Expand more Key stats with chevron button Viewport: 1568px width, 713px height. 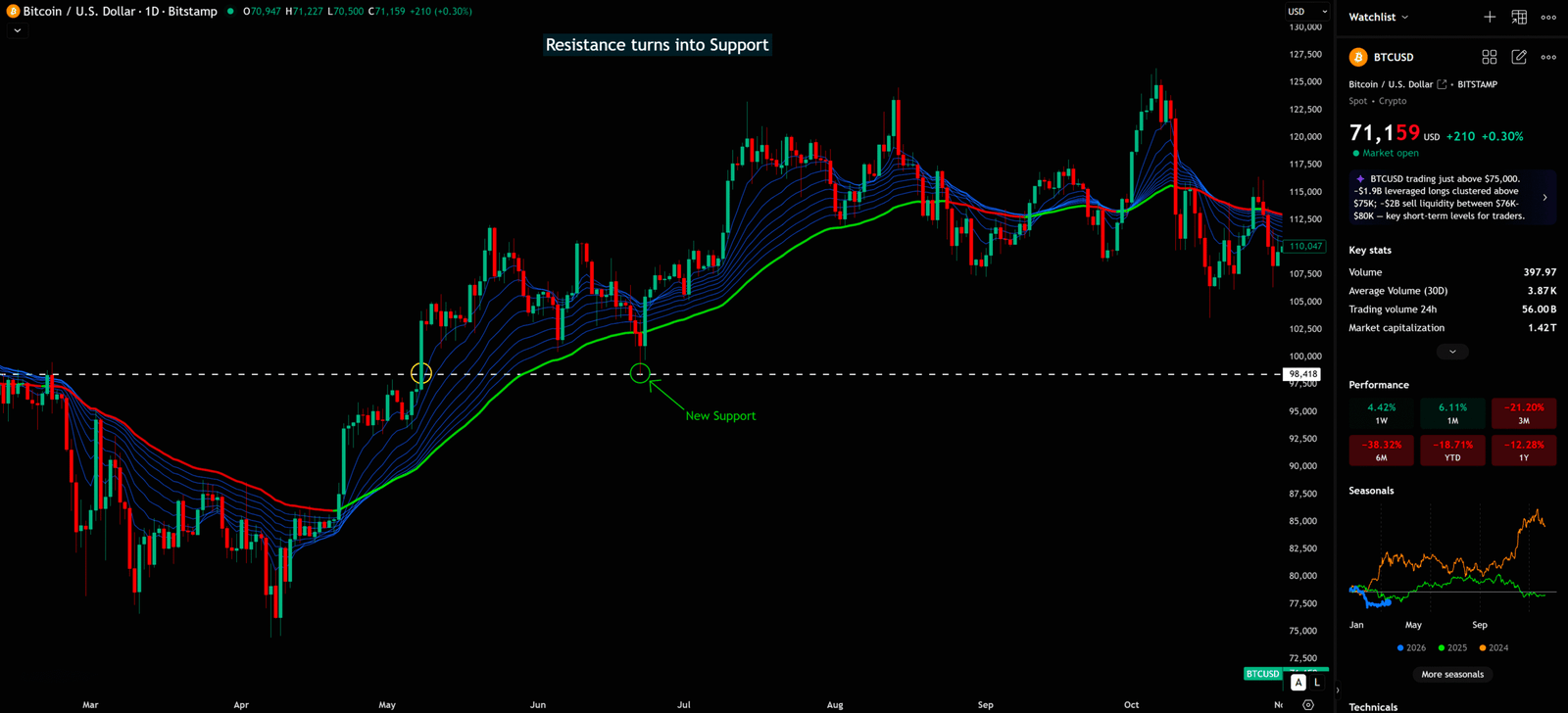pos(1452,352)
